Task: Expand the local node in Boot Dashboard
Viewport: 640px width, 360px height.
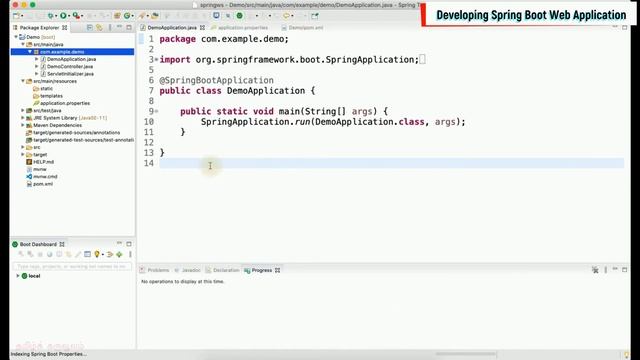Action: click(x=18, y=276)
